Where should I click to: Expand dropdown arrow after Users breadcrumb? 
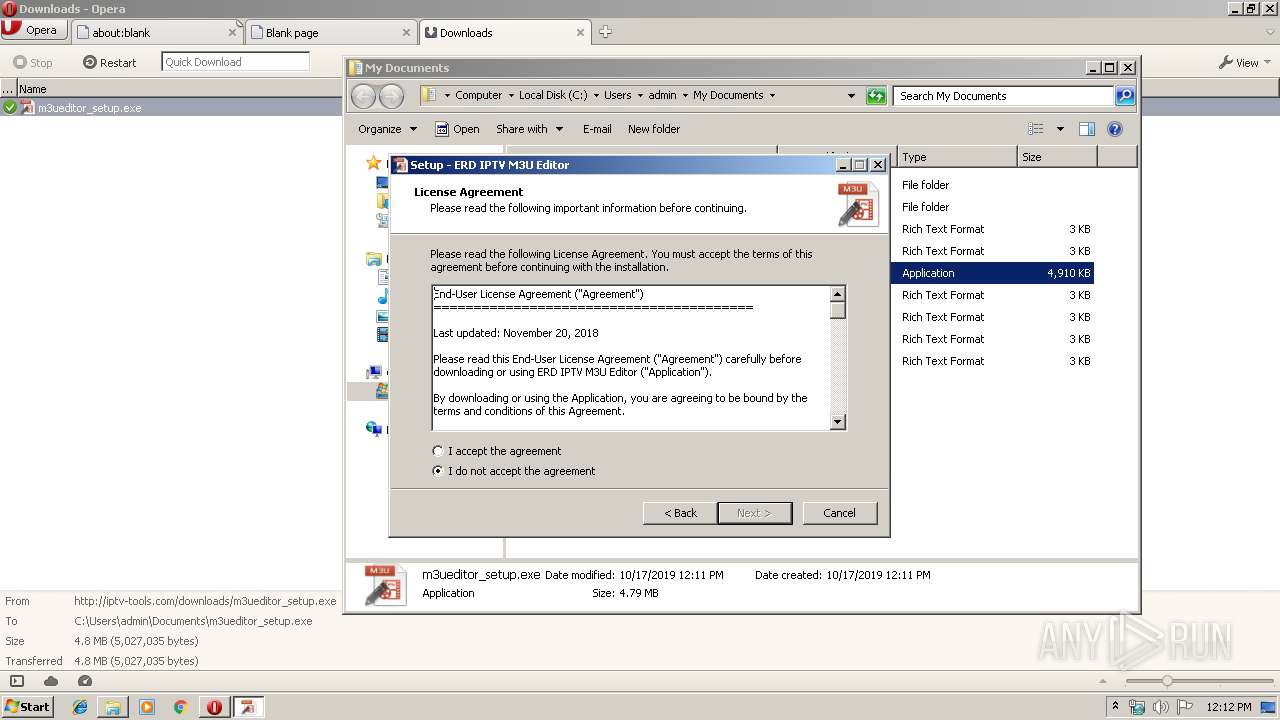[640, 96]
